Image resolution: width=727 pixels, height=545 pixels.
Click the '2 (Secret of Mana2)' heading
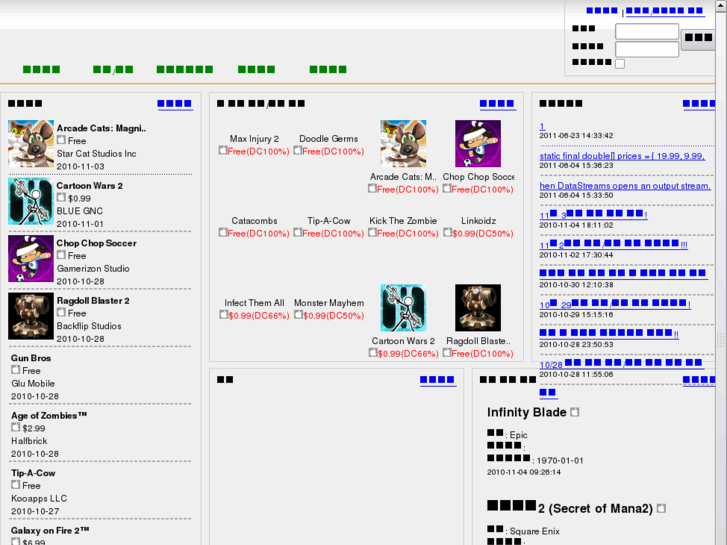tap(595, 509)
